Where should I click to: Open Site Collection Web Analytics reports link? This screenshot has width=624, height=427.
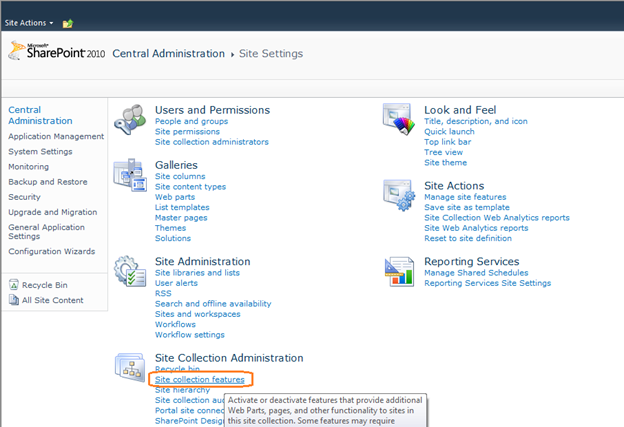pos(497,217)
